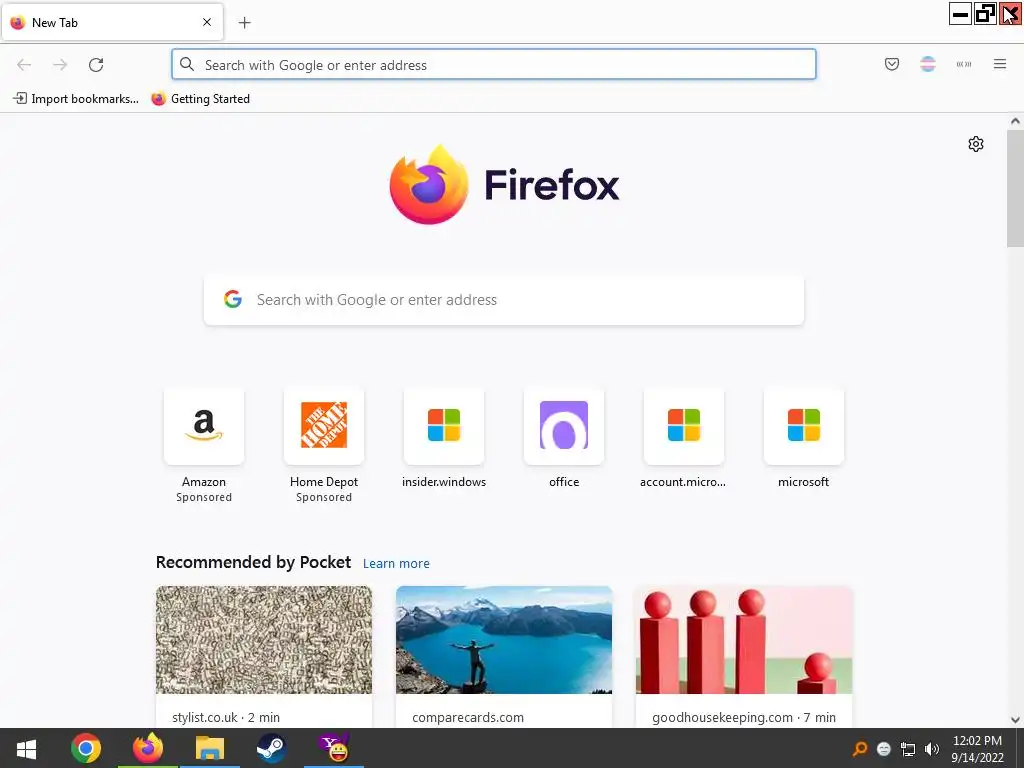Launch Google Chrome from the taskbar
The height and width of the screenshot is (768, 1024).
pos(86,748)
